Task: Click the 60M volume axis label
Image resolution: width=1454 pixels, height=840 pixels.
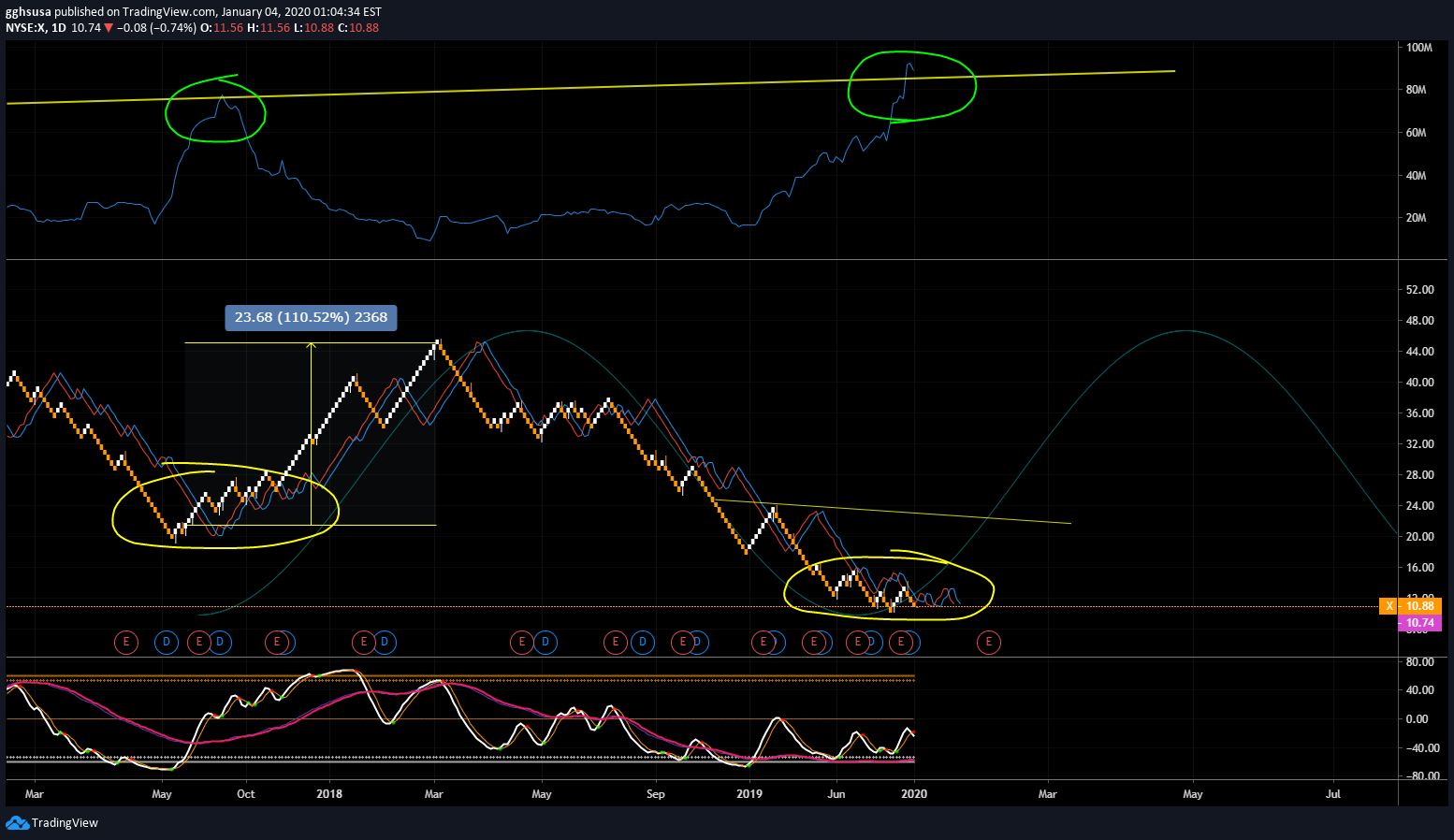Action: pos(1416,133)
